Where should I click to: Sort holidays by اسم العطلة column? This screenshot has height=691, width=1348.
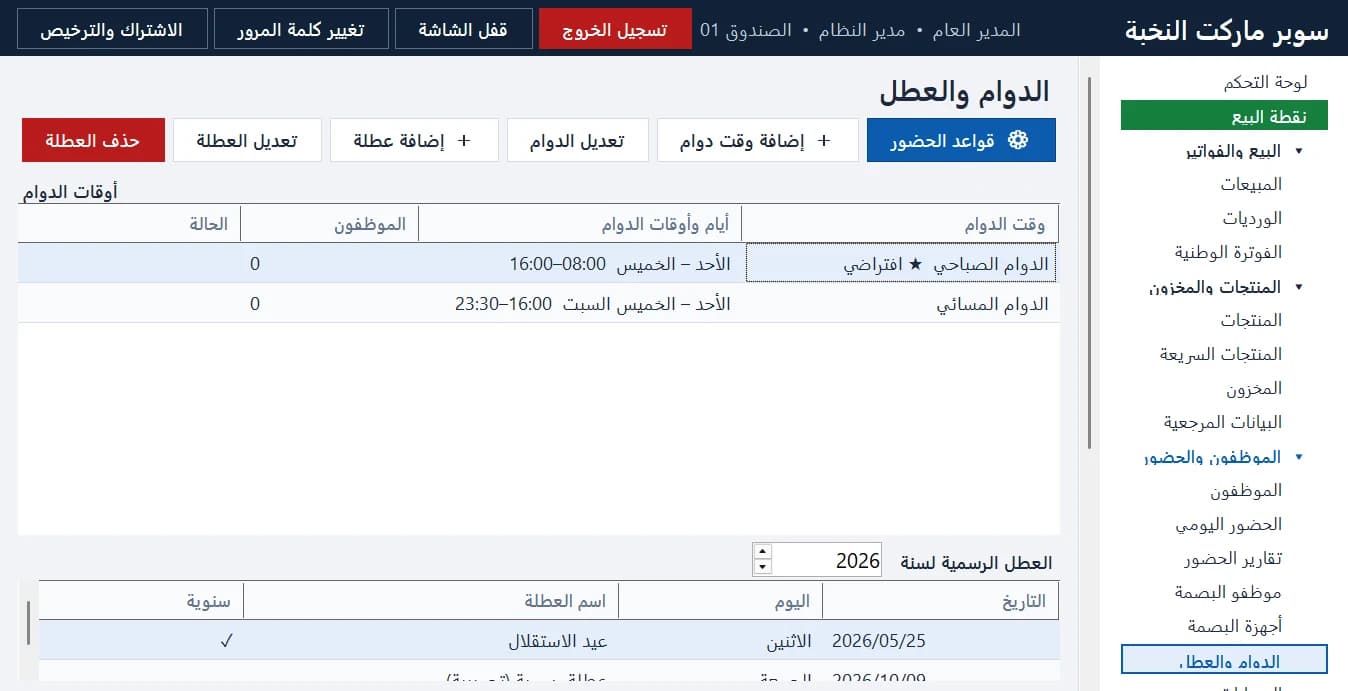(431, 601)
